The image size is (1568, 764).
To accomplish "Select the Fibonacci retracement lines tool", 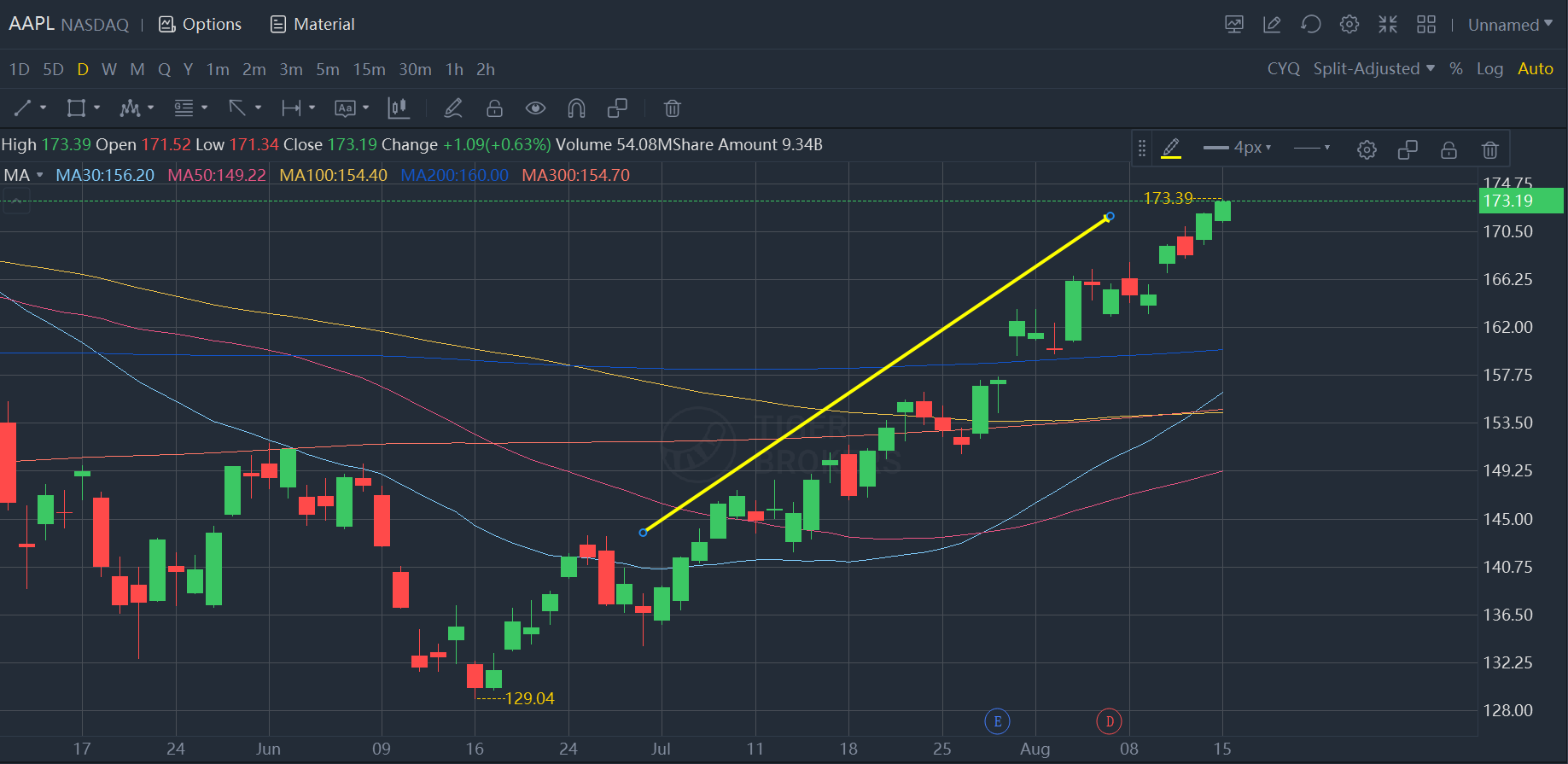I will [184, 108].
